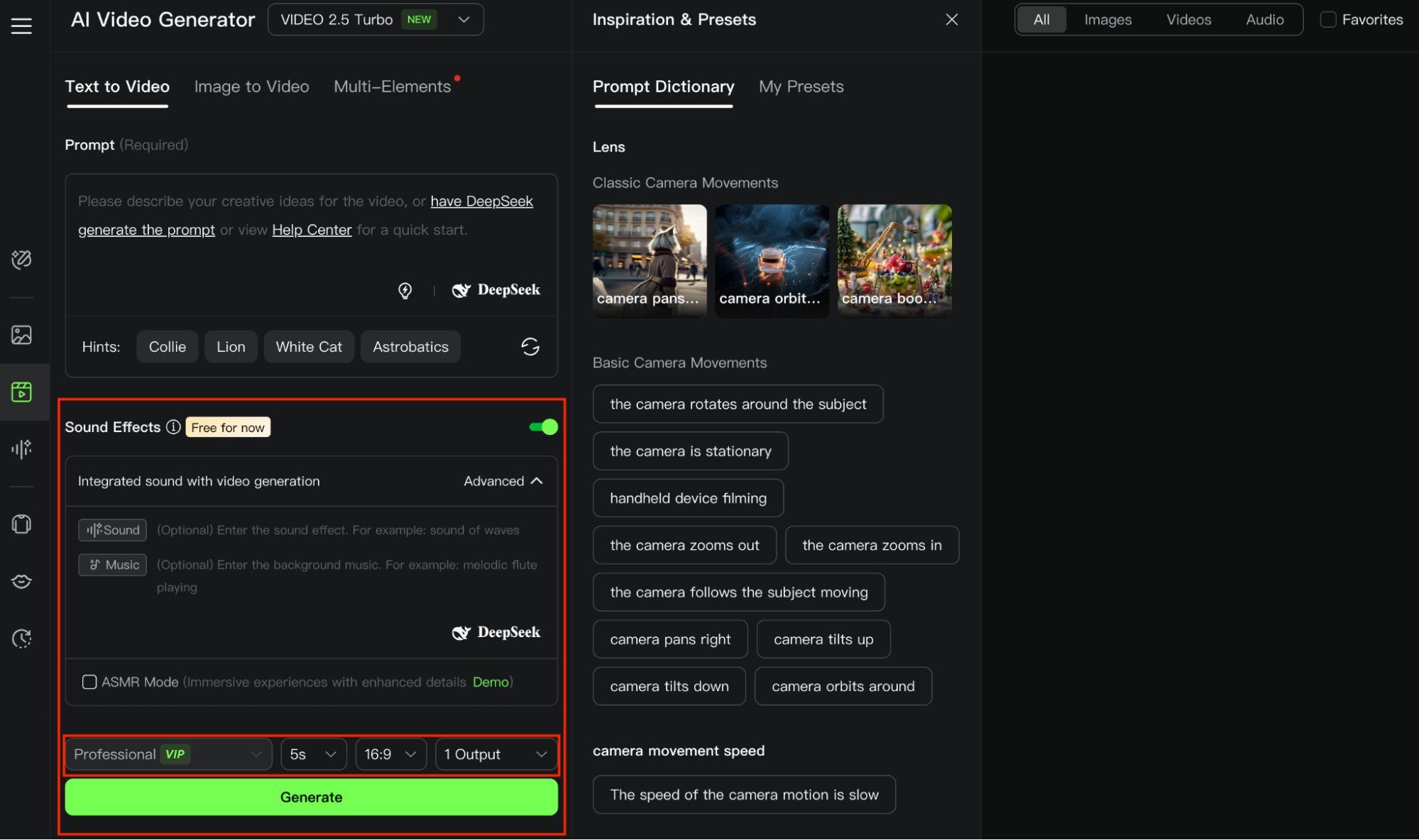Refresh hints with the cycle icon
The width and height of the screenshot is (1419, 840).
tap(530, 347)
